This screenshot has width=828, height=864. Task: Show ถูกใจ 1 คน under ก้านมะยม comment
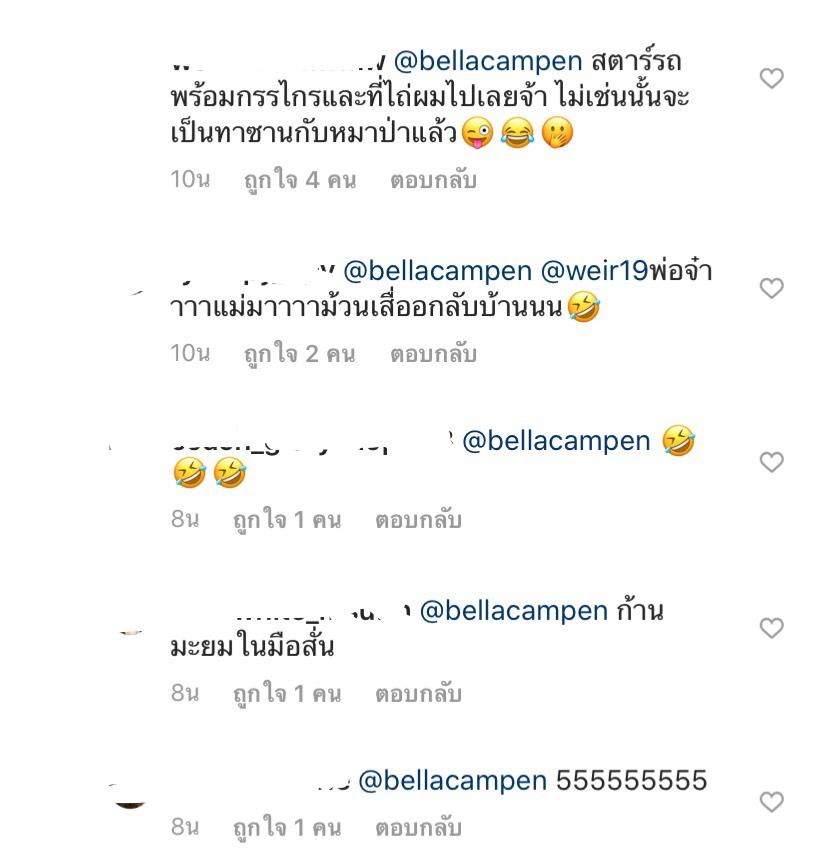tap(287, 693)
